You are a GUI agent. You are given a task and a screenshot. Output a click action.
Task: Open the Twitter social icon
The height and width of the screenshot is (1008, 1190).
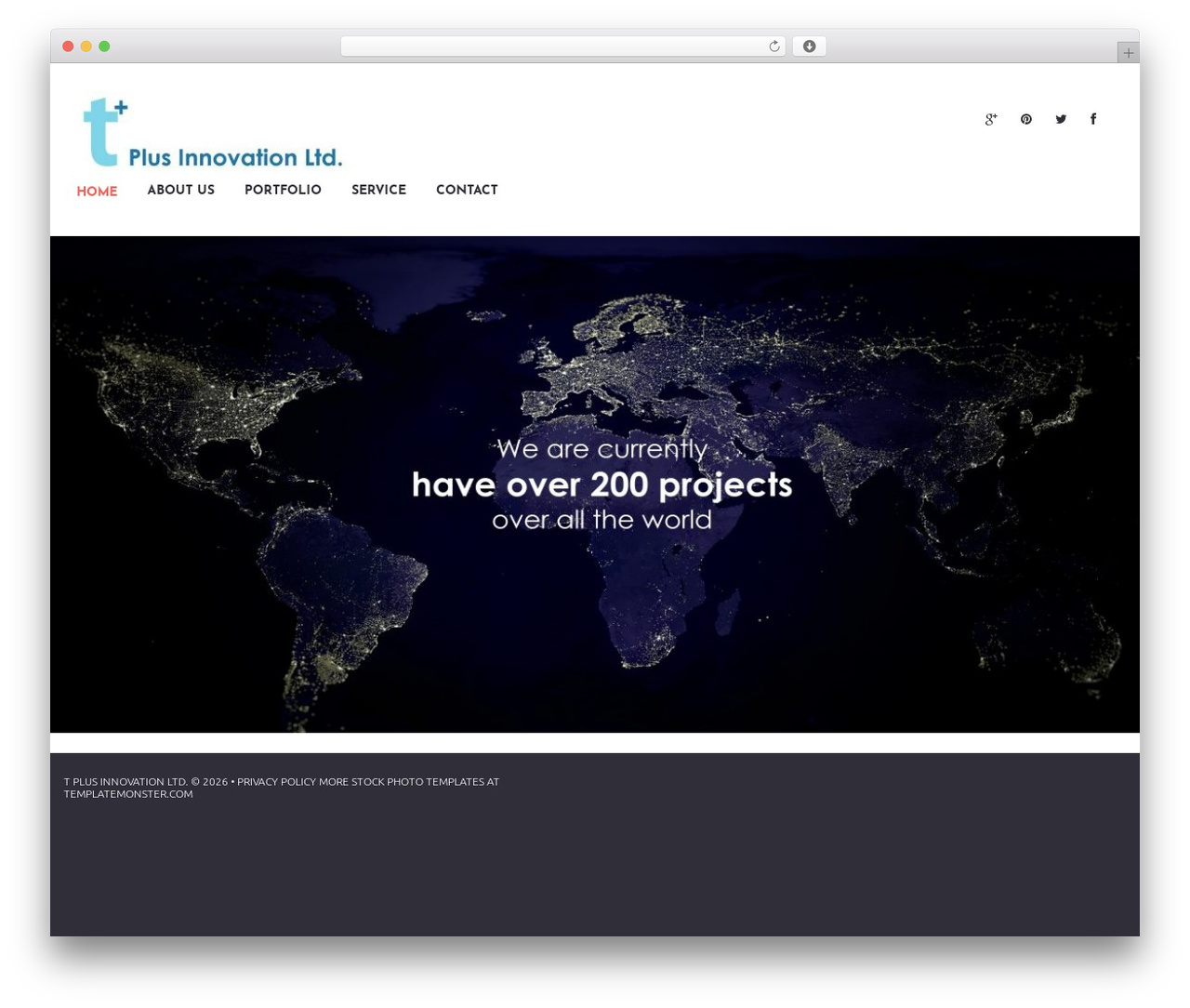pos(1061,119)
